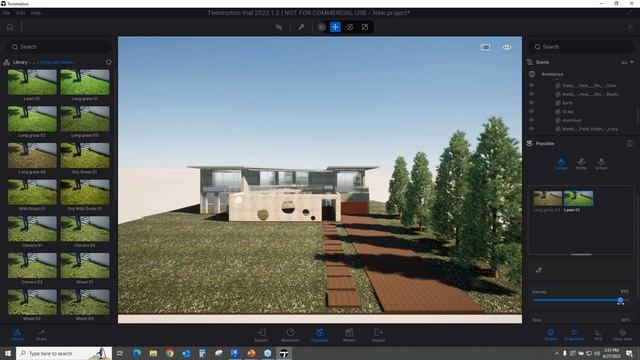The image size is (640, 360).
Task: Open the Library tab in bottom bar
Action: 17,335
